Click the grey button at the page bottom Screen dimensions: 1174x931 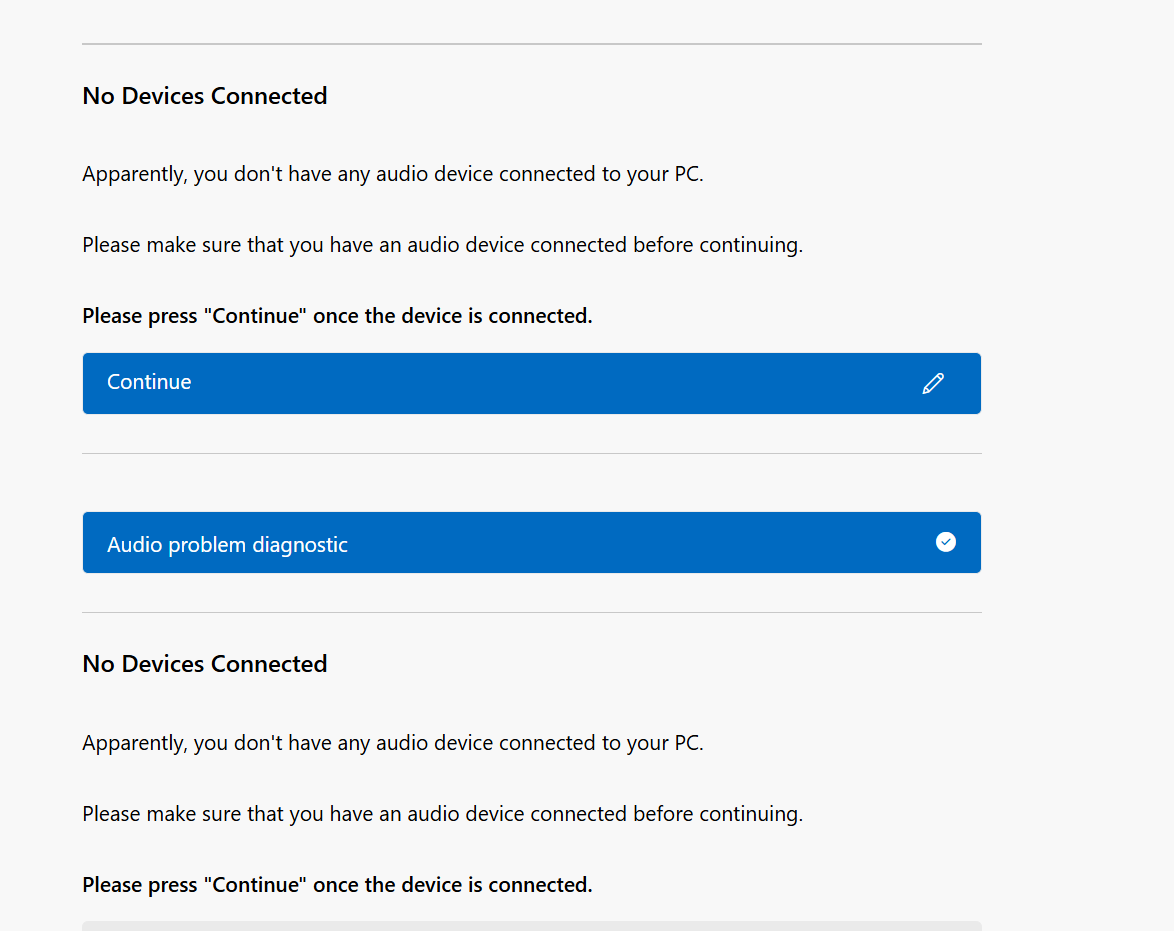point(532,926)
